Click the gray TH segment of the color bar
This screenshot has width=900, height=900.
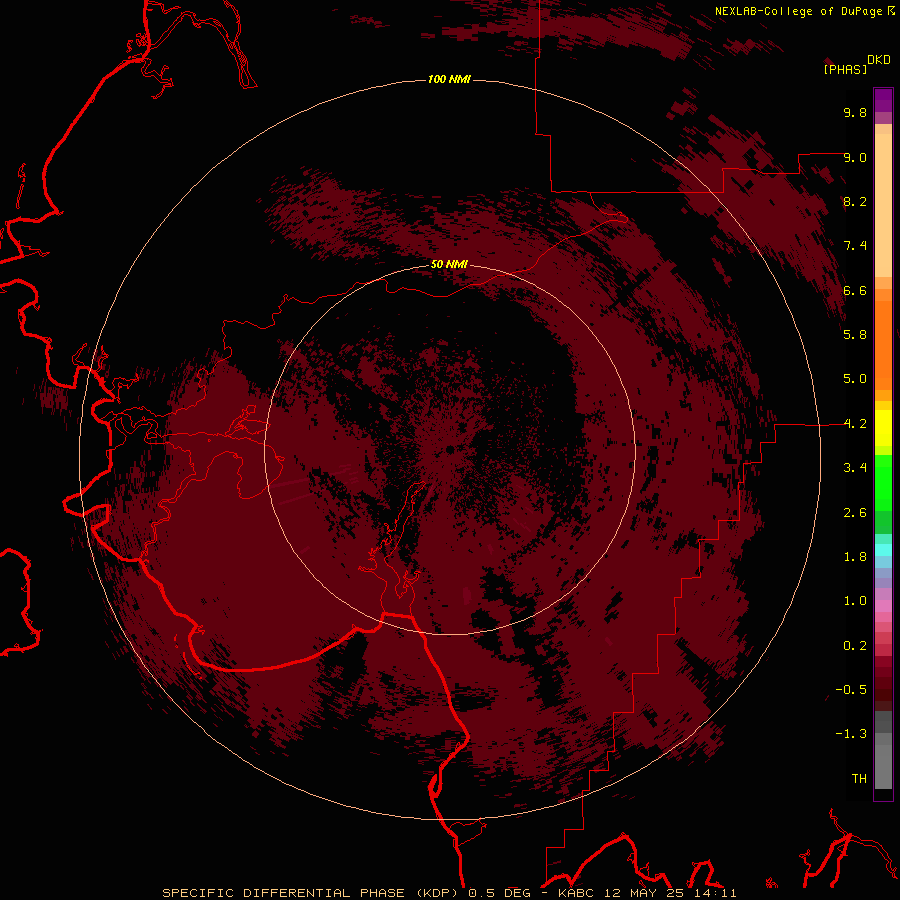click(x=883, y=766)
